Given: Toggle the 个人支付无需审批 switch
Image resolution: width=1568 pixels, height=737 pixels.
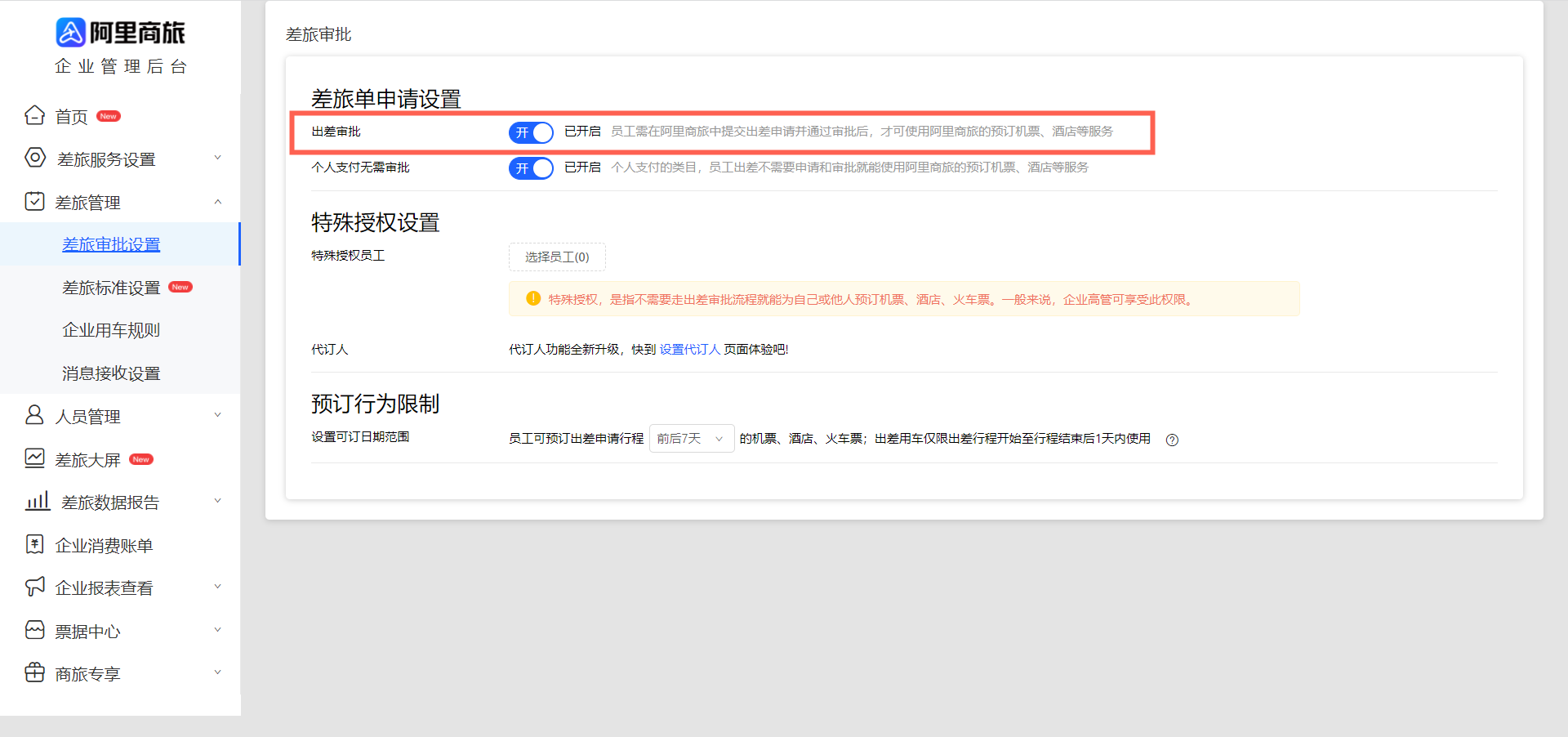Looking at the screenshot, I should coord(531,168).
